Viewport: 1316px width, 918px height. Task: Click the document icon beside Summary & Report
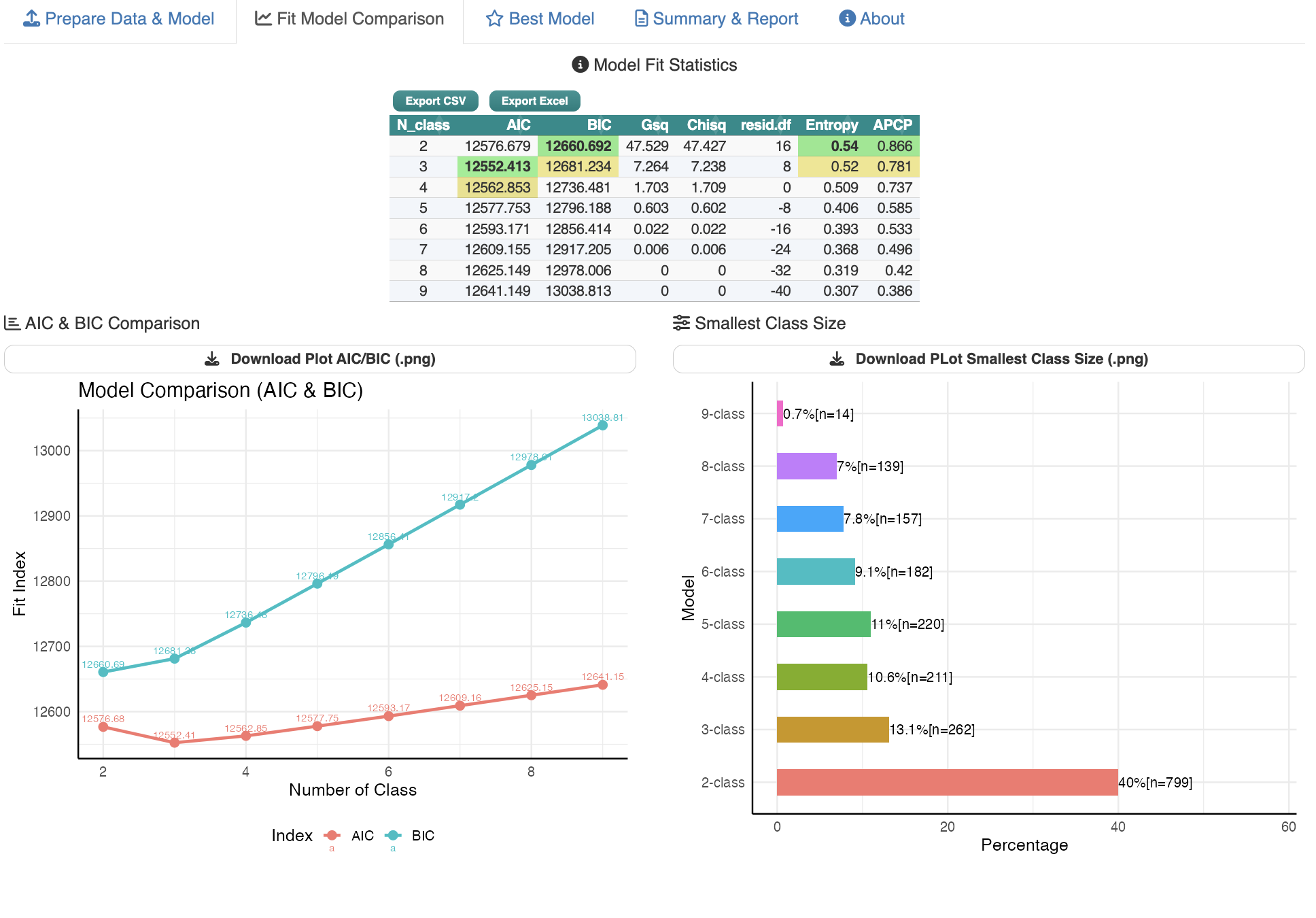(640, 18)
